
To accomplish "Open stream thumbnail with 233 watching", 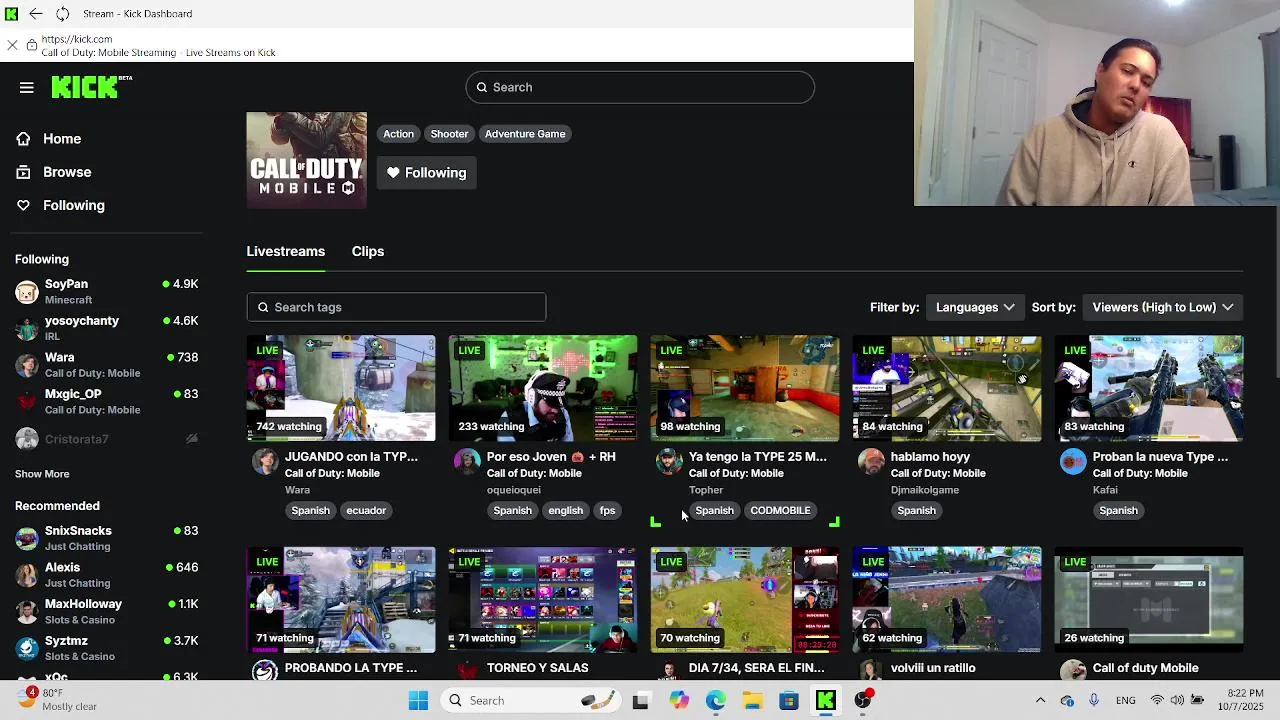I will coord(543,388).
